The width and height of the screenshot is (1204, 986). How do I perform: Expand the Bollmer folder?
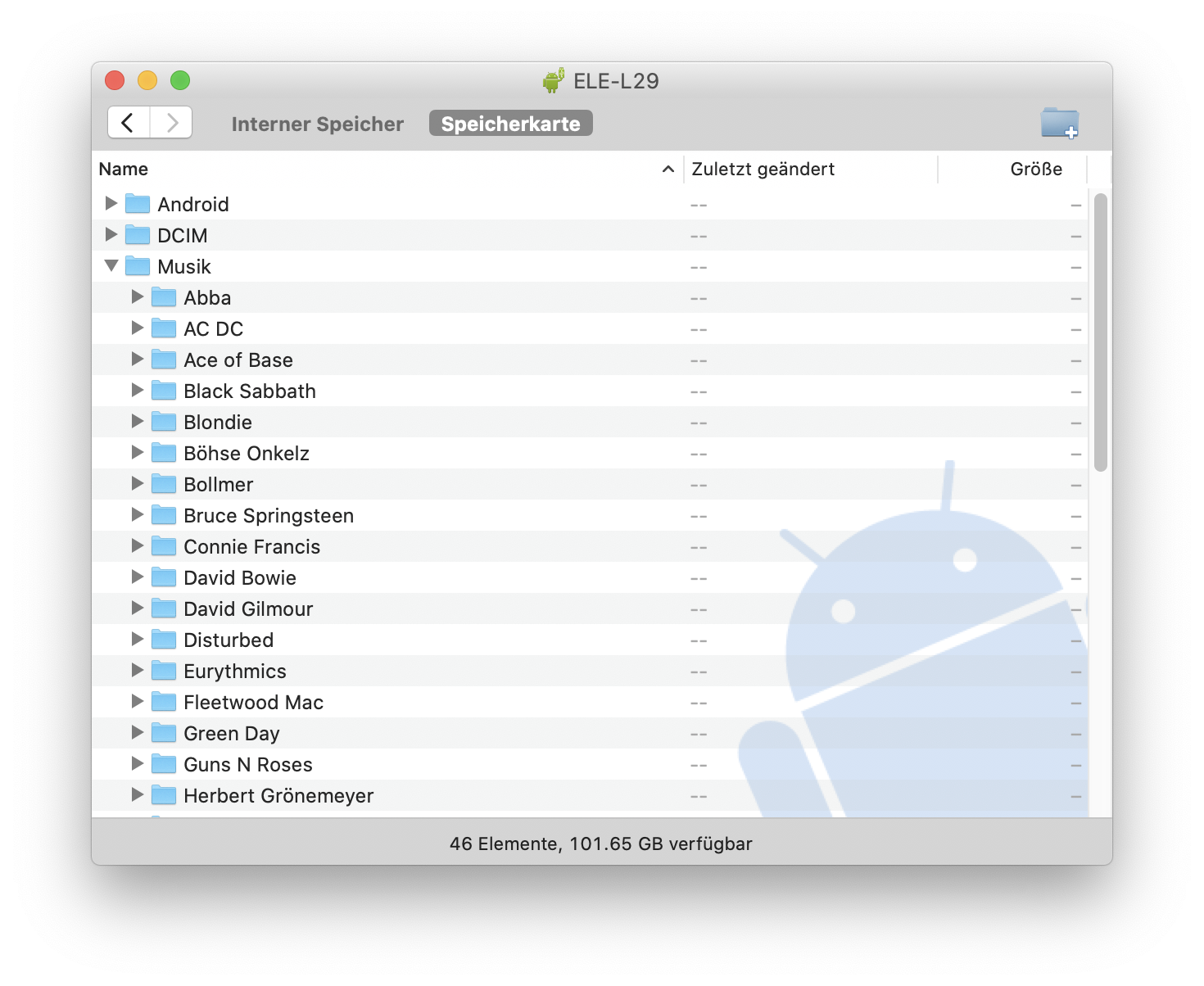tap(138, 483)
